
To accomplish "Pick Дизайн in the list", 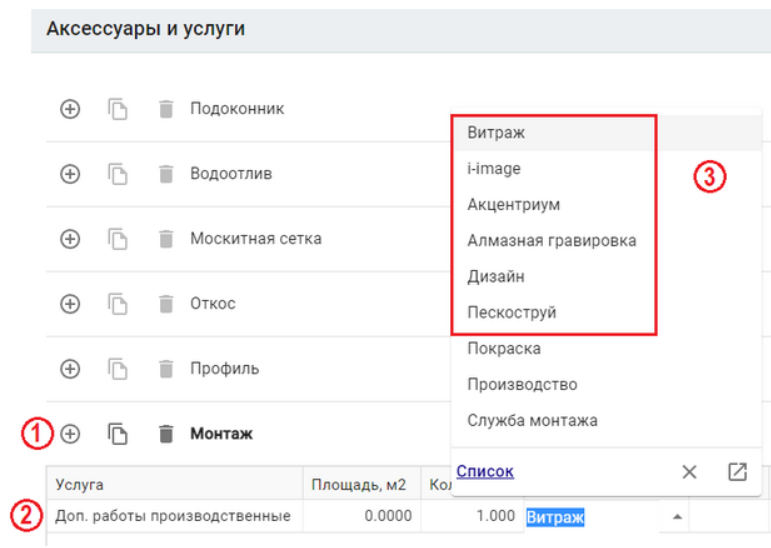I will pyautogui.click(x=606, y=276).
